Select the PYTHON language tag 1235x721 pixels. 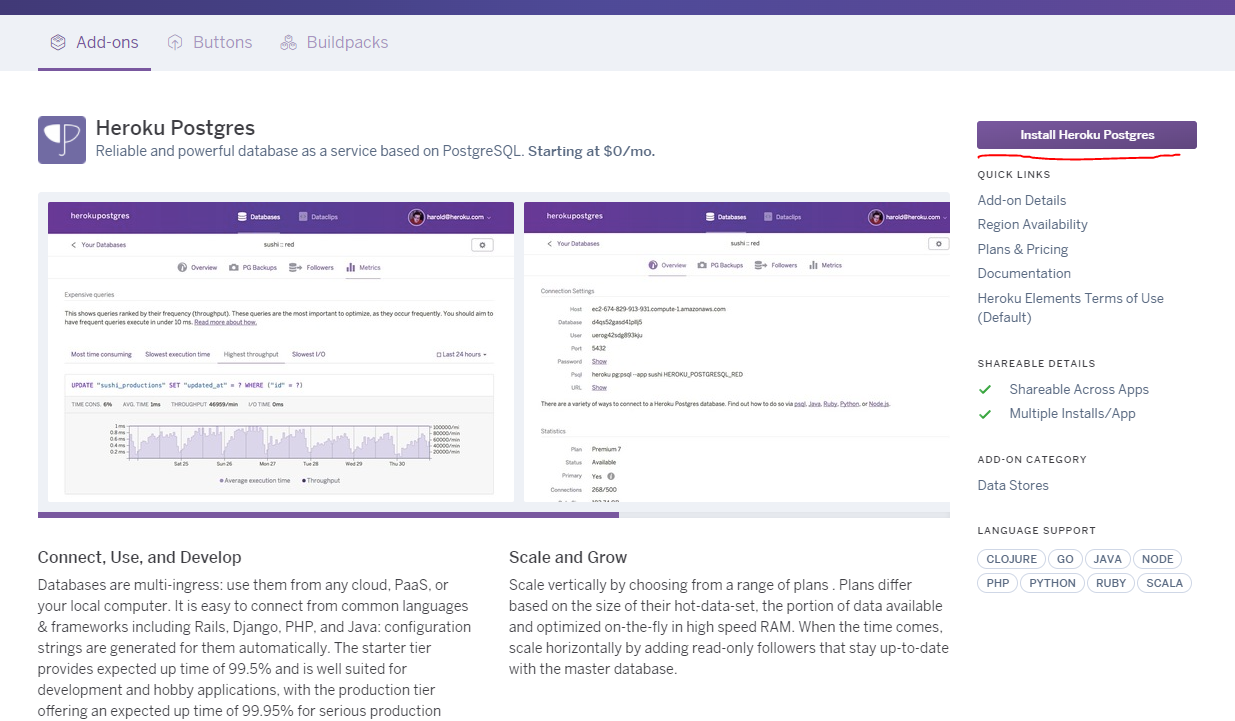coord(1052,583)
